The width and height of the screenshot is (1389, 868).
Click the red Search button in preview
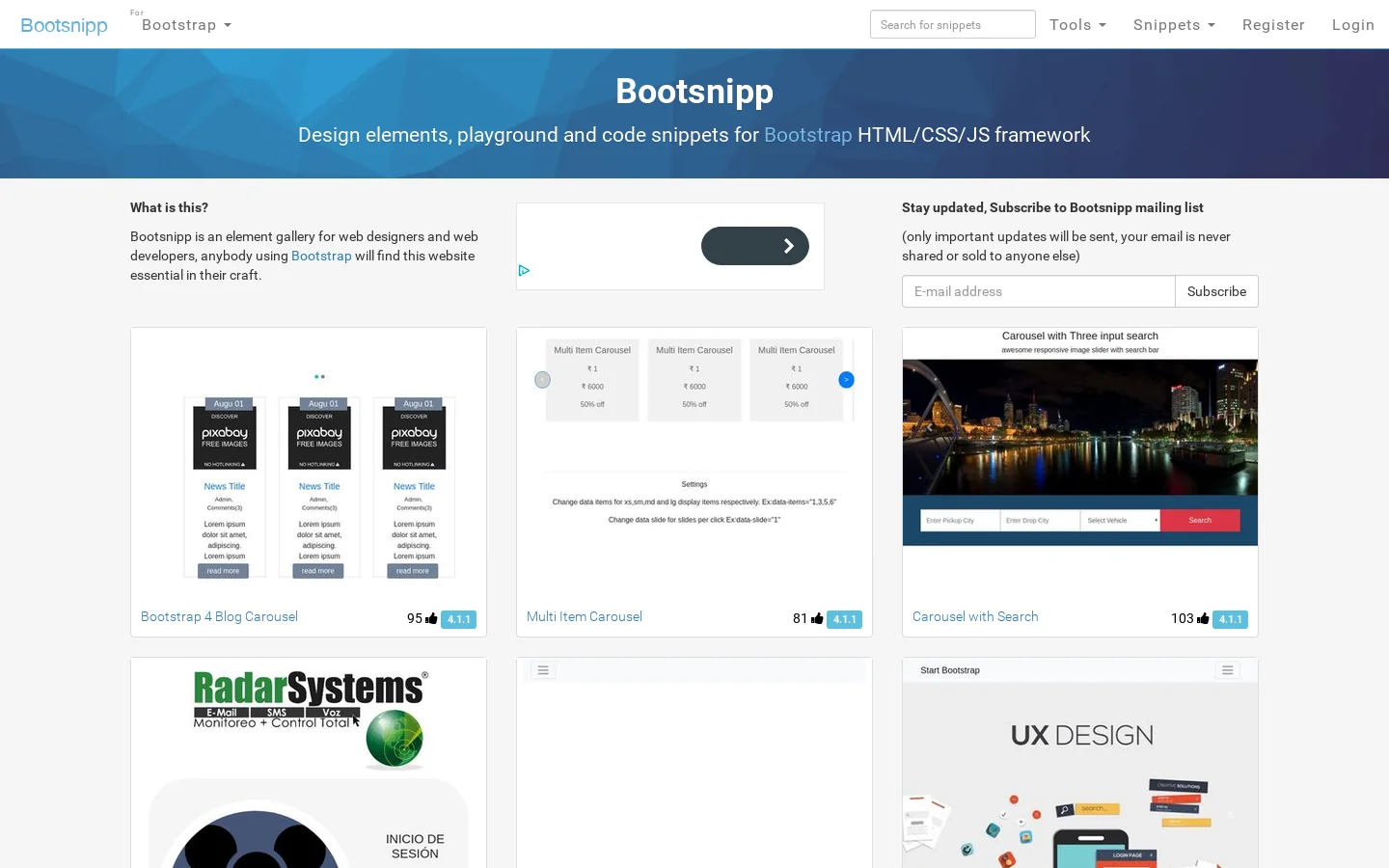click(1200, 520)
